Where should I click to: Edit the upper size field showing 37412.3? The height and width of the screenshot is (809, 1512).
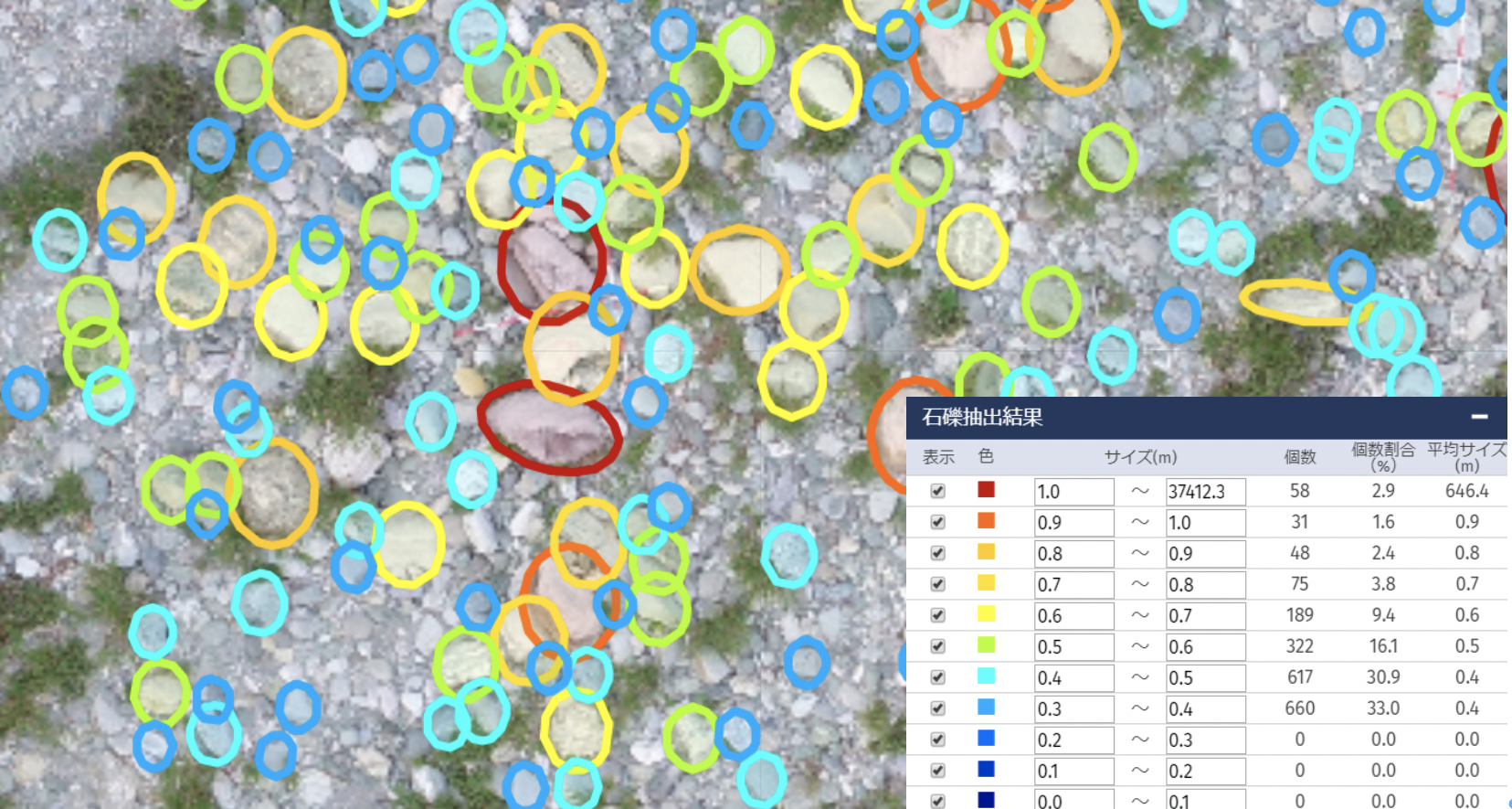pyautogui.click(x=1206, y=492)
